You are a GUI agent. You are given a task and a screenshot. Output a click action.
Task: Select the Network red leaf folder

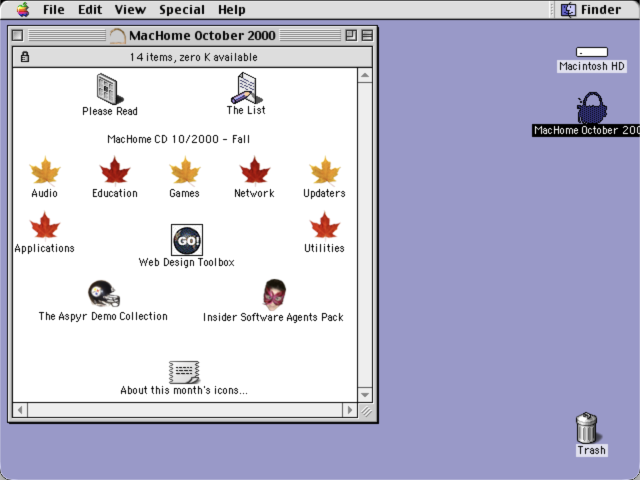[x=255, y=171]
